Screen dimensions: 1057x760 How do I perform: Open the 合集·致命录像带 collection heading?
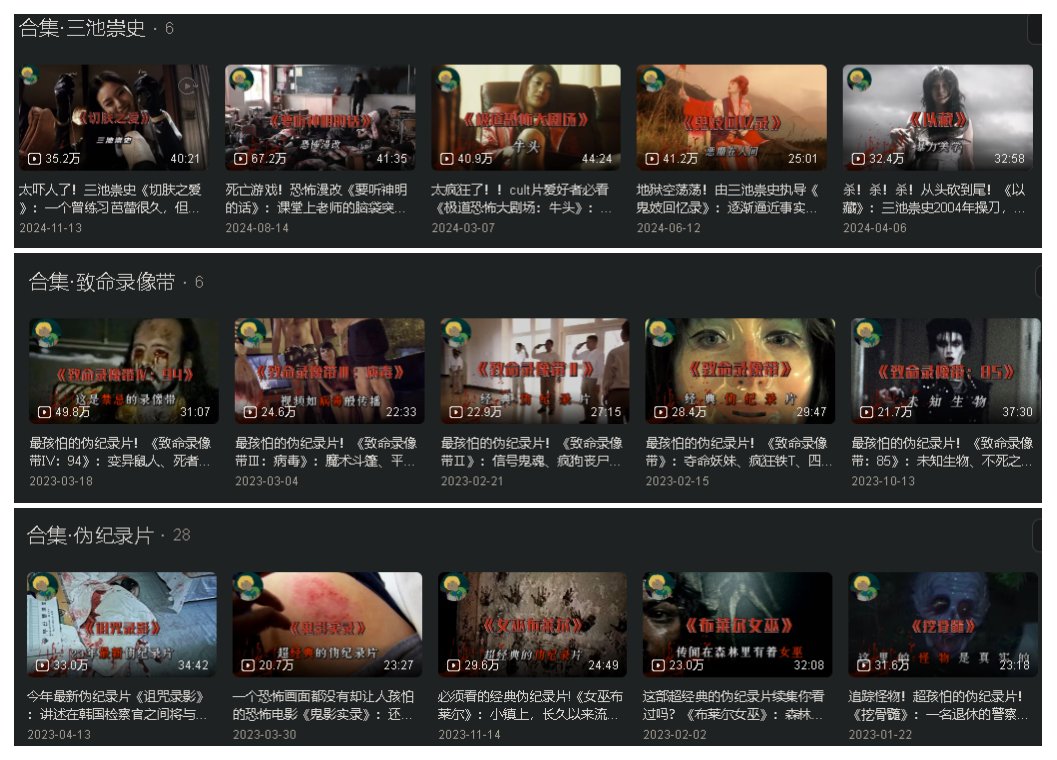click(102, 282)
